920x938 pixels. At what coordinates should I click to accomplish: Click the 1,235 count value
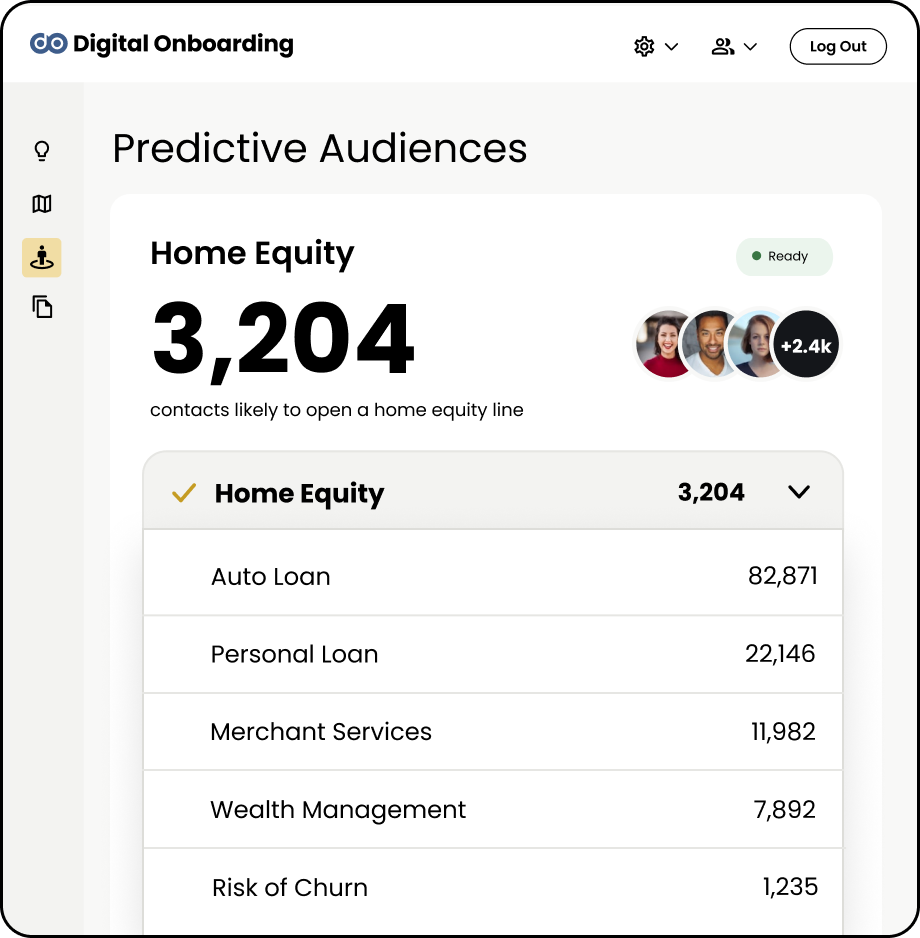click(790, 887)
